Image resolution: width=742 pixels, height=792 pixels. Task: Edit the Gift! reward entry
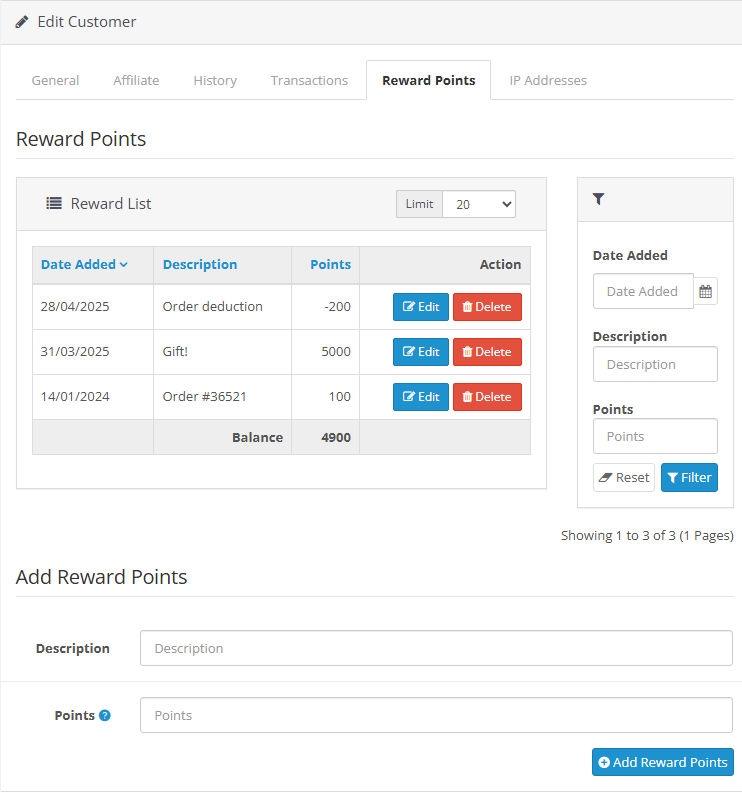pos(420,352)
